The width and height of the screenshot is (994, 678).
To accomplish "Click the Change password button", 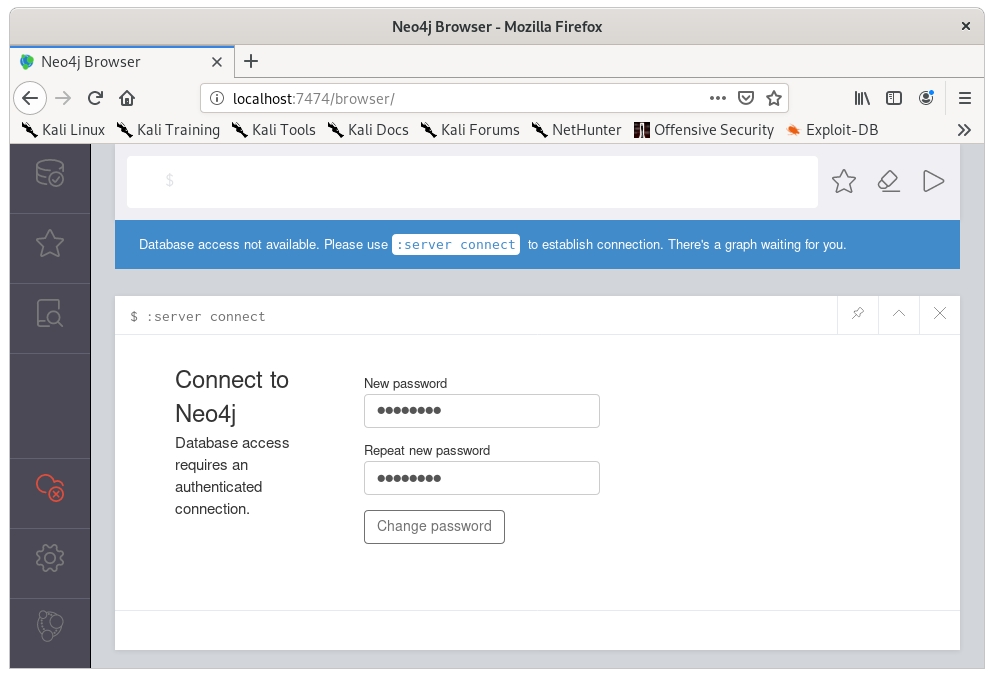I will pyautogui.click(x=434, y=527).
